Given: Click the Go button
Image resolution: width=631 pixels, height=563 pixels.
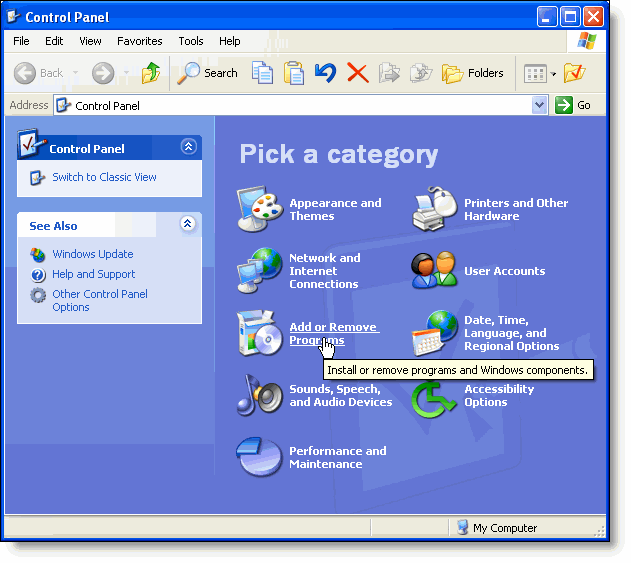Looking at the screenshot, I should tap(573, 105).
